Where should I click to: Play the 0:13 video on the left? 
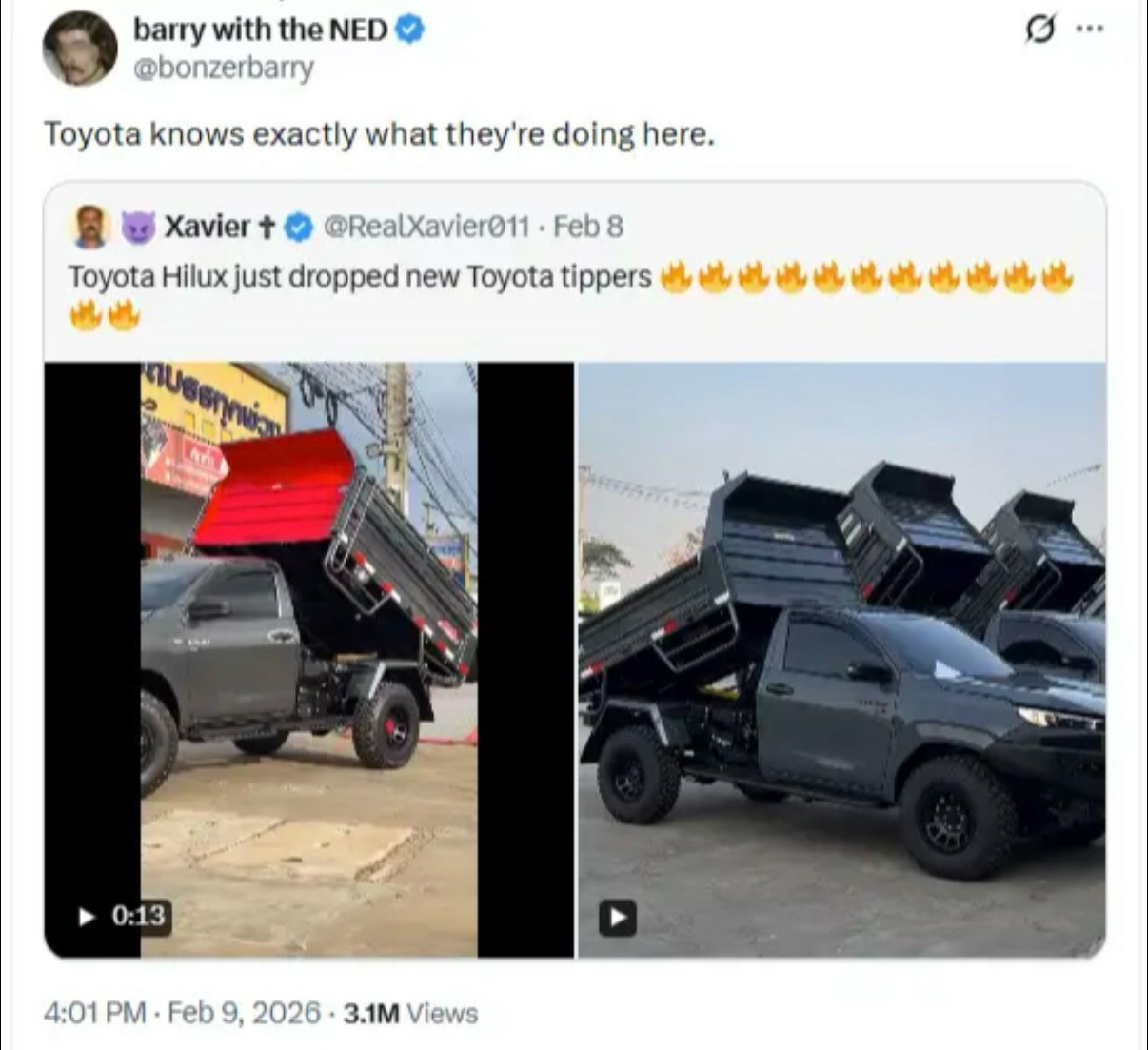pyautogui.click(x=88, y=916)
